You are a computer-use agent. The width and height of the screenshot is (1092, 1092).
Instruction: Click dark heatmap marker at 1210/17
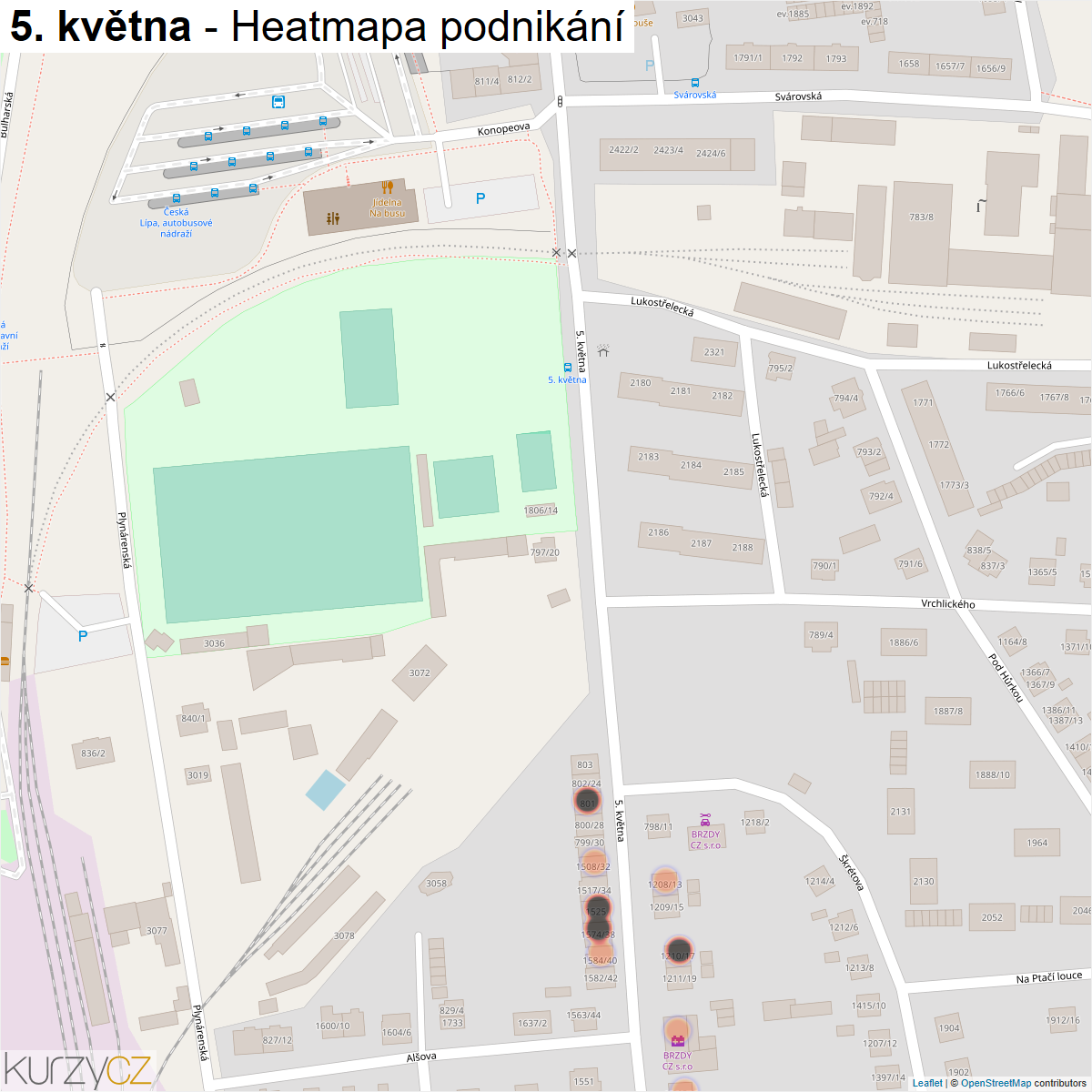[679, 952]
